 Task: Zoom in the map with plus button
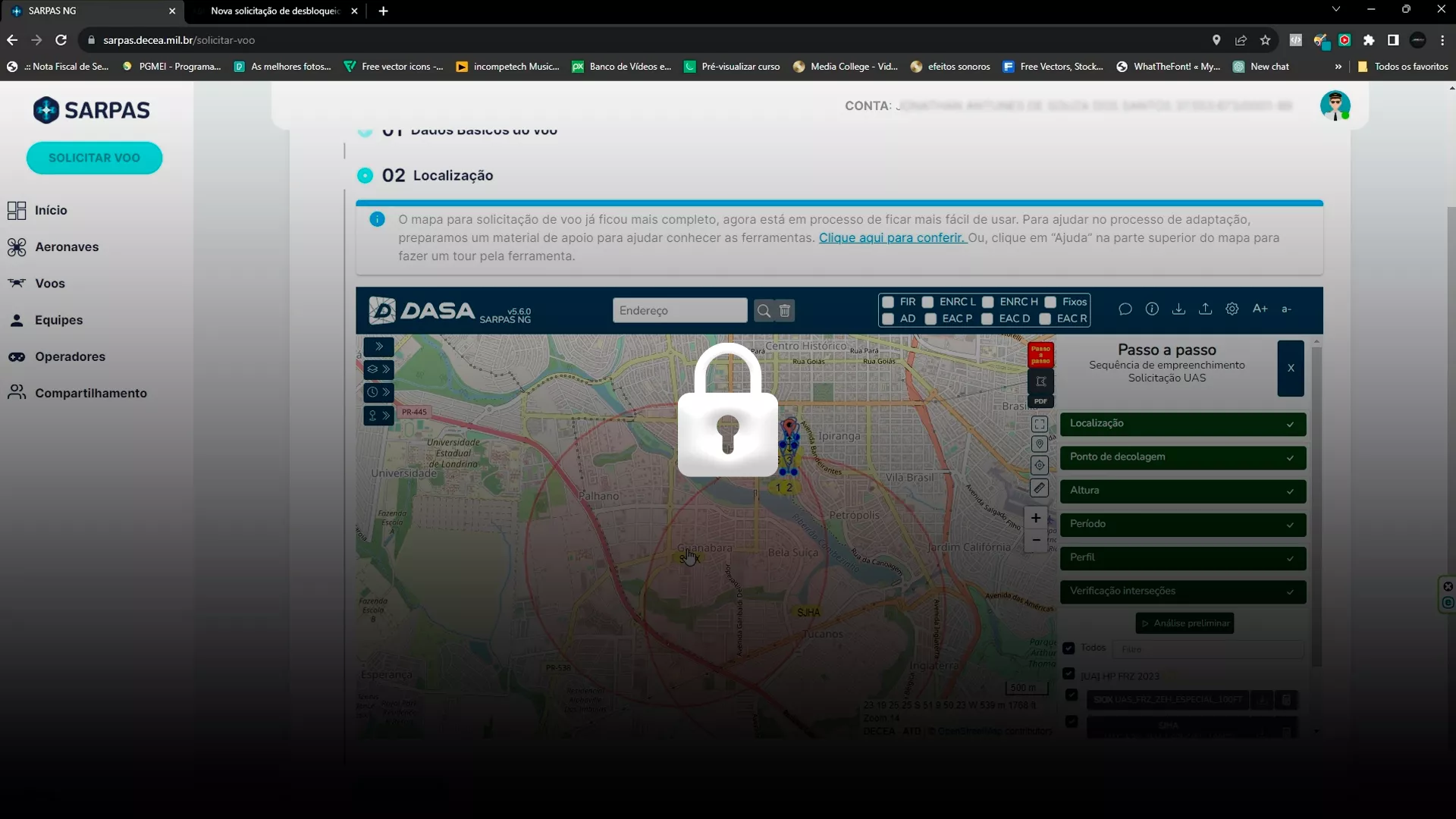1036,518
